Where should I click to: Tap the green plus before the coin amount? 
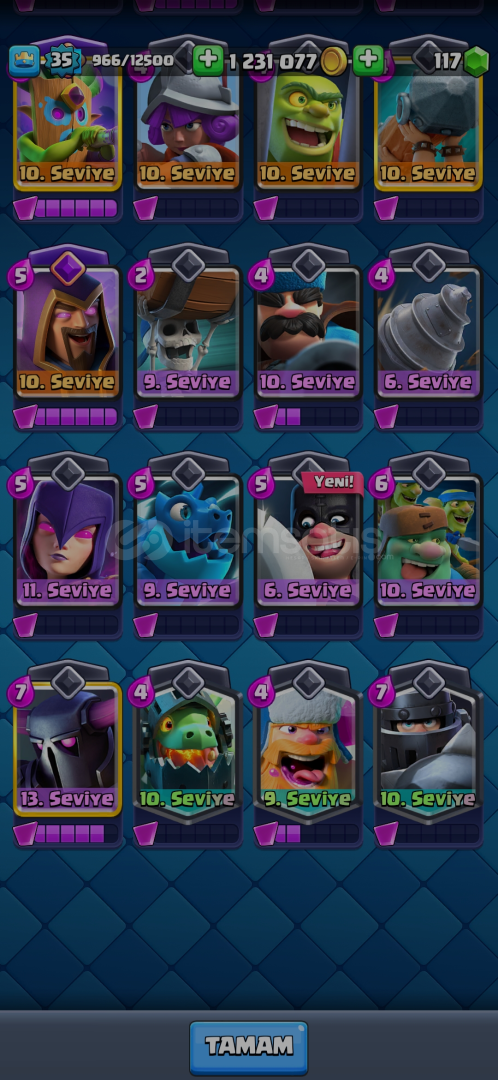[207, 61]
